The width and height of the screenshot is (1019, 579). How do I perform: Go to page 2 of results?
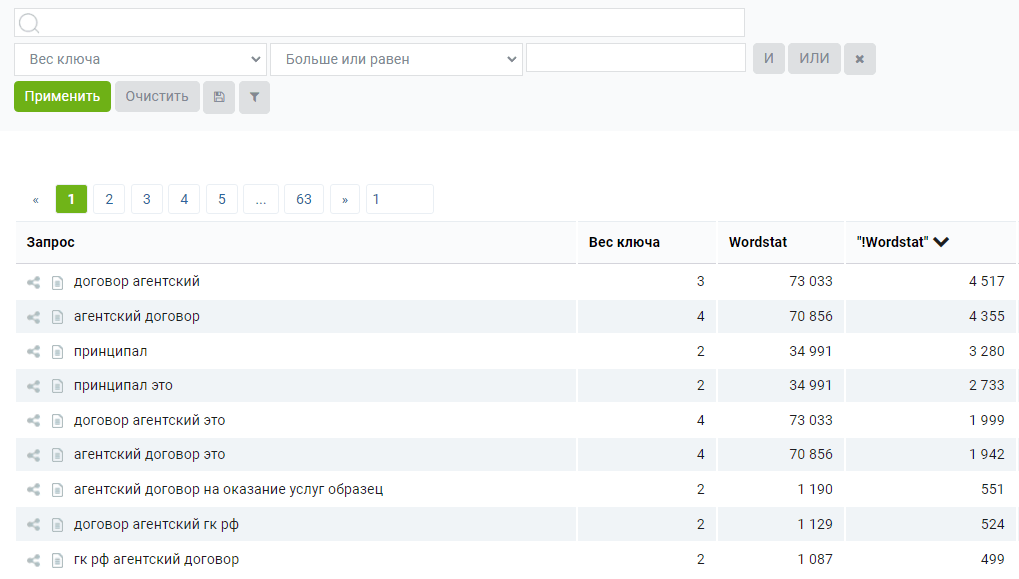click(x=109, y=199)
